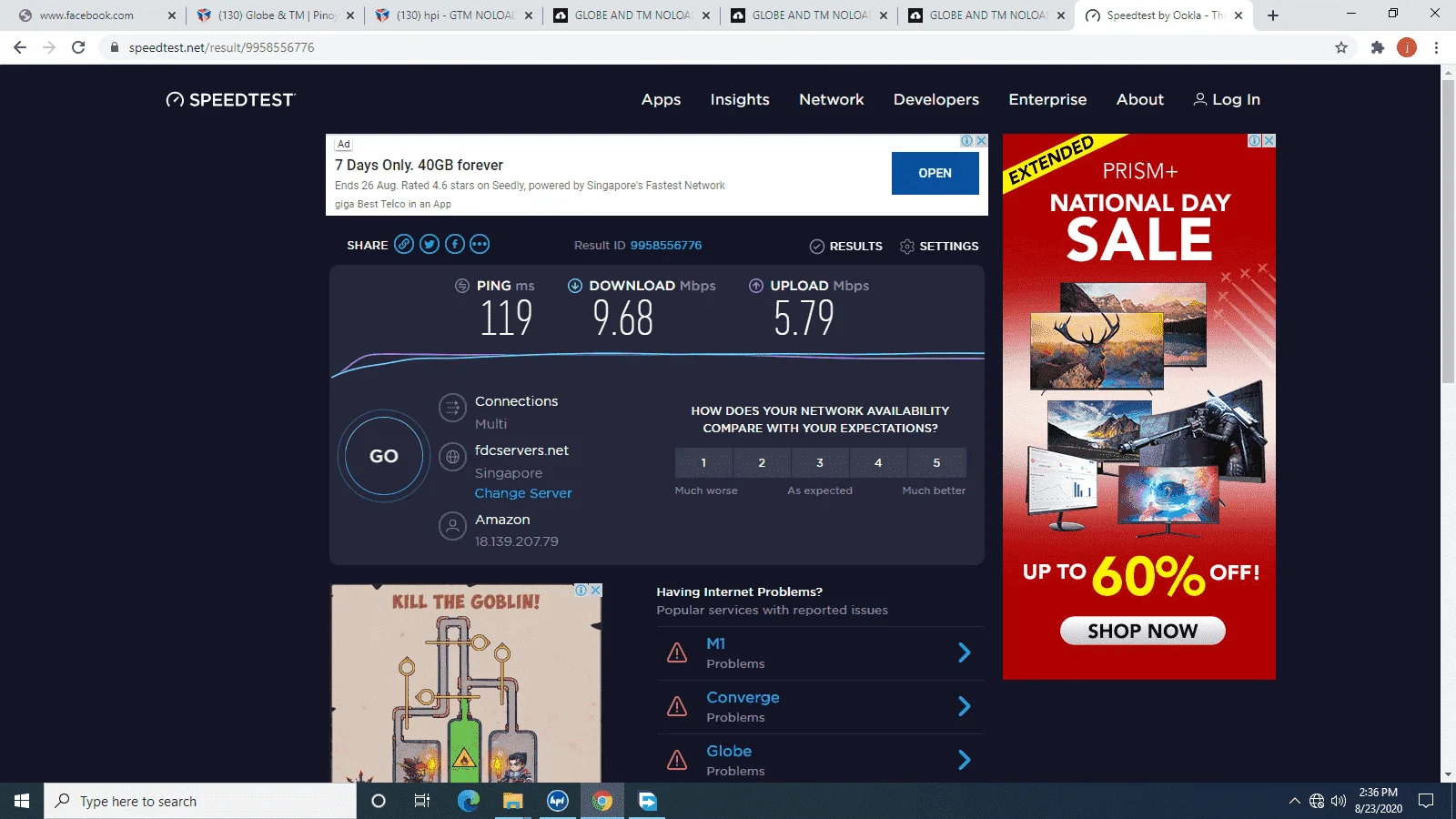Open the Insights menu

(x=740, y=99)
